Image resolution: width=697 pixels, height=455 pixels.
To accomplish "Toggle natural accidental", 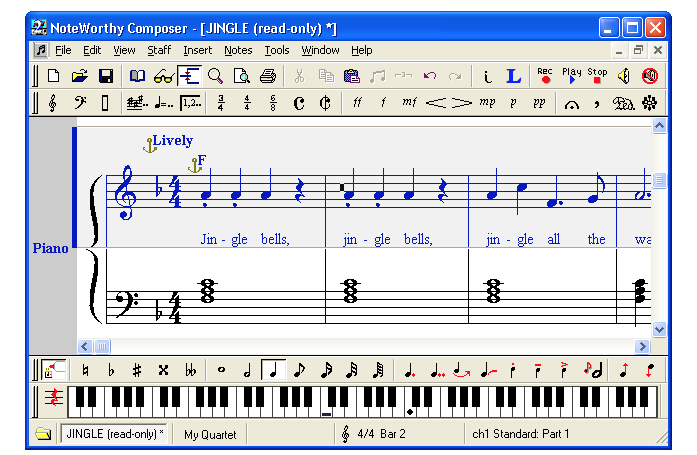I will pyautogui.click(x=85, y=370).
